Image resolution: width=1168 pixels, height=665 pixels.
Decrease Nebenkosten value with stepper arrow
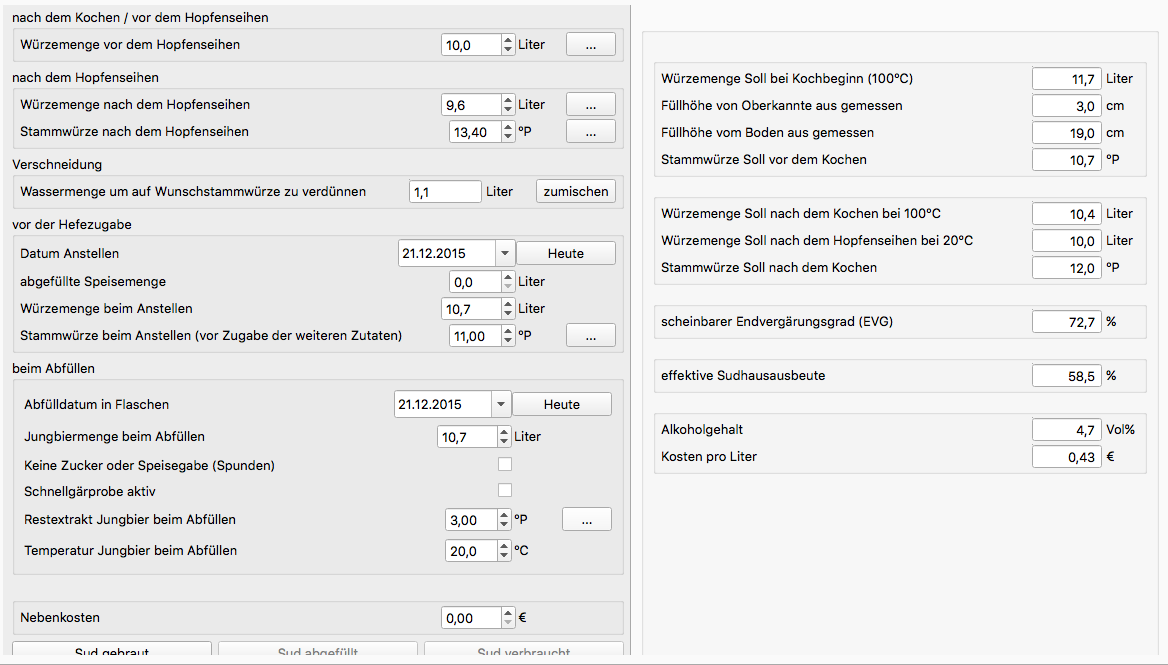coord(508,623)
